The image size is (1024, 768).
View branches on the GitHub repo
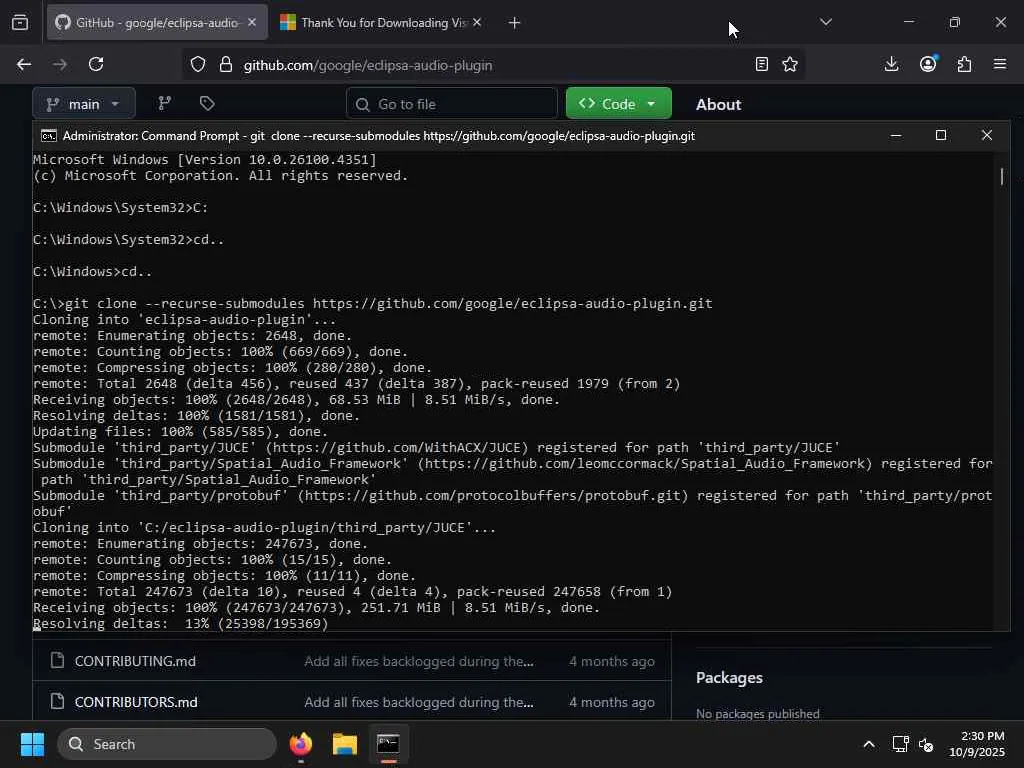(165, 104)
